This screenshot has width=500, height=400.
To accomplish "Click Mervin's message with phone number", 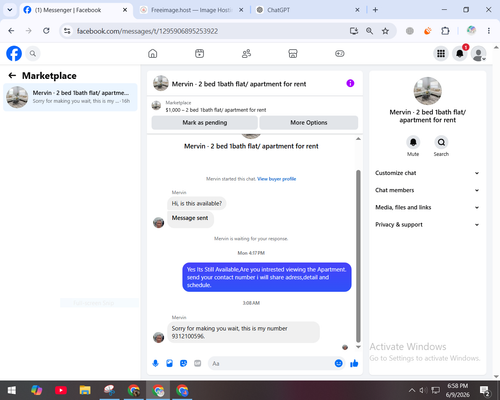I will click(x=243, y=332).
